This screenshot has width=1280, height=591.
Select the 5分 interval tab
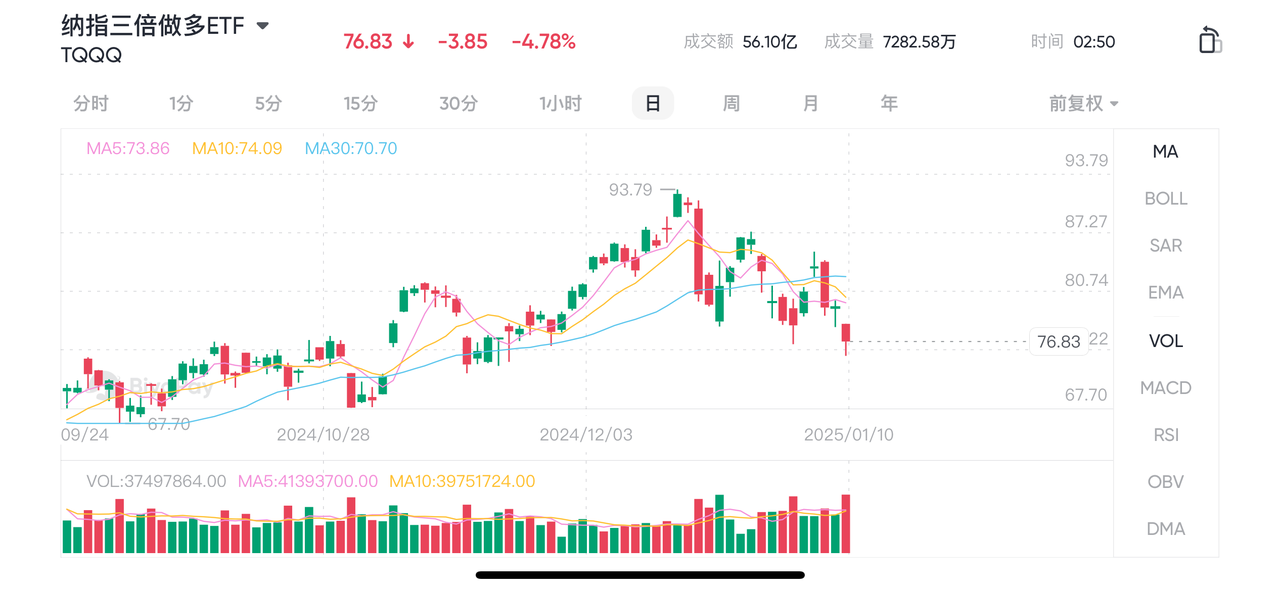tap(268, 104)
